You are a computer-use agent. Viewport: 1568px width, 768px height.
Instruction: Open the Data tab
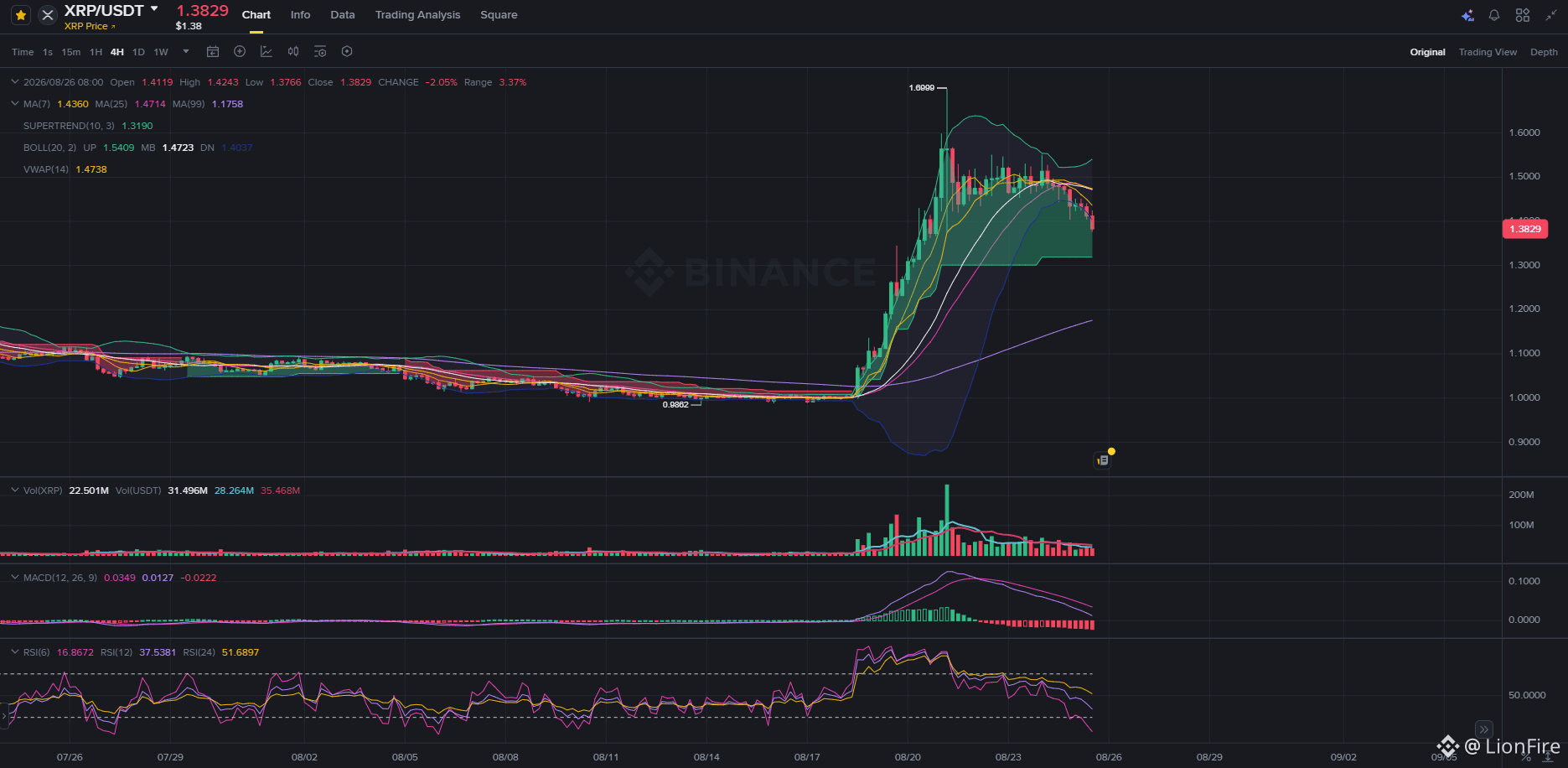[x=343, y=15]
